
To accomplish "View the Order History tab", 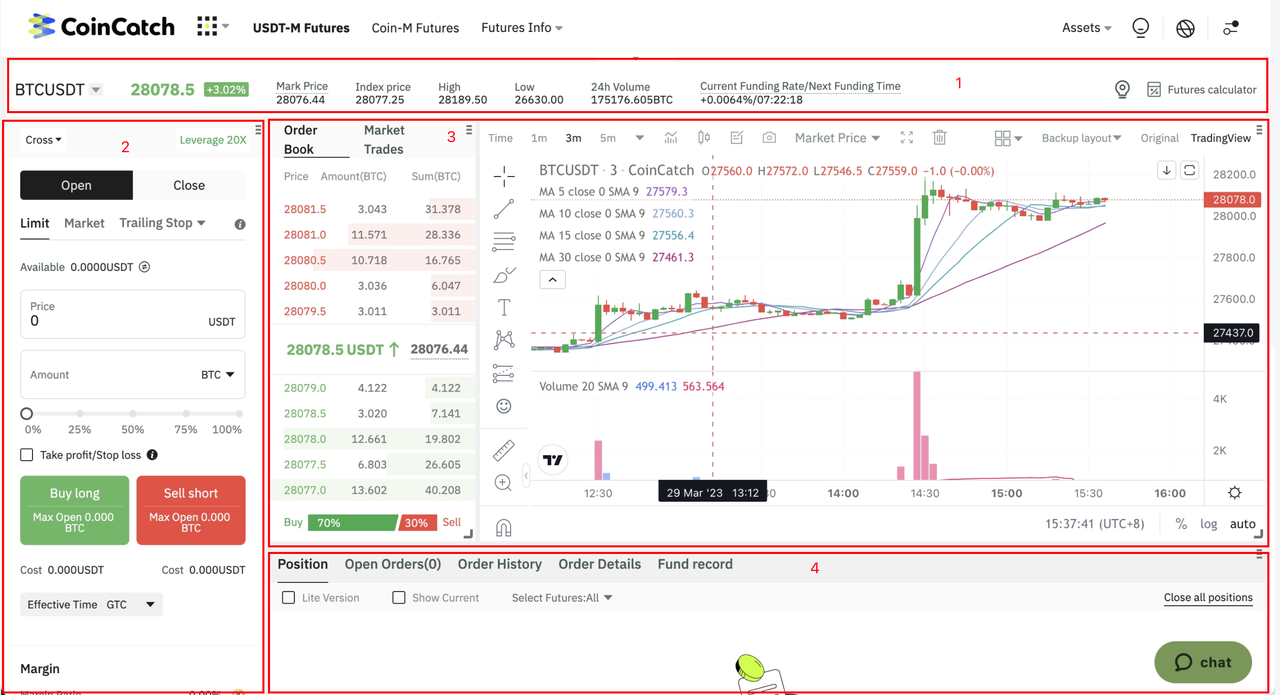I will [500, 564].
